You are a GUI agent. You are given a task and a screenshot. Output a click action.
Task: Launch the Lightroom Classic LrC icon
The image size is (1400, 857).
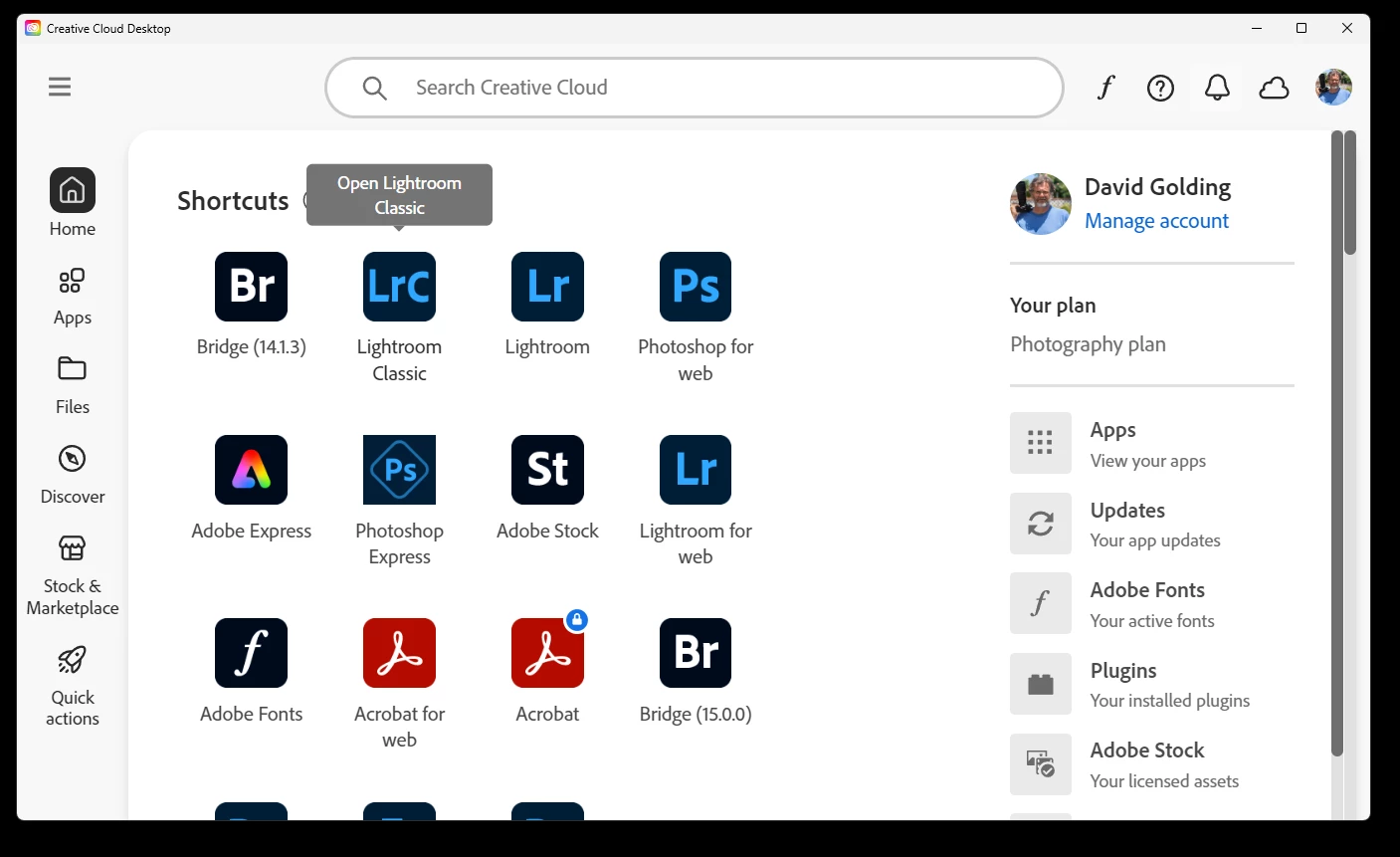coord(399,287)
